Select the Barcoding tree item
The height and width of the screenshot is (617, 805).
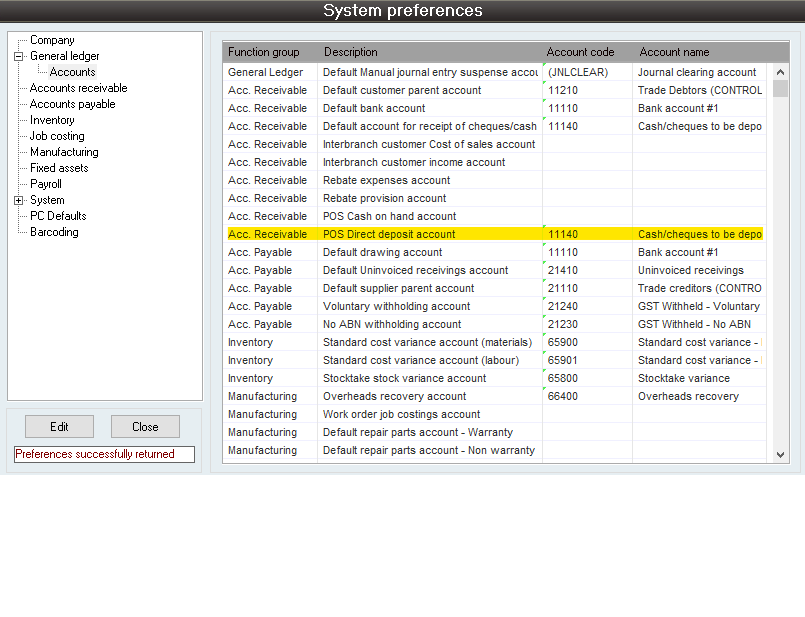coord(54,232)
